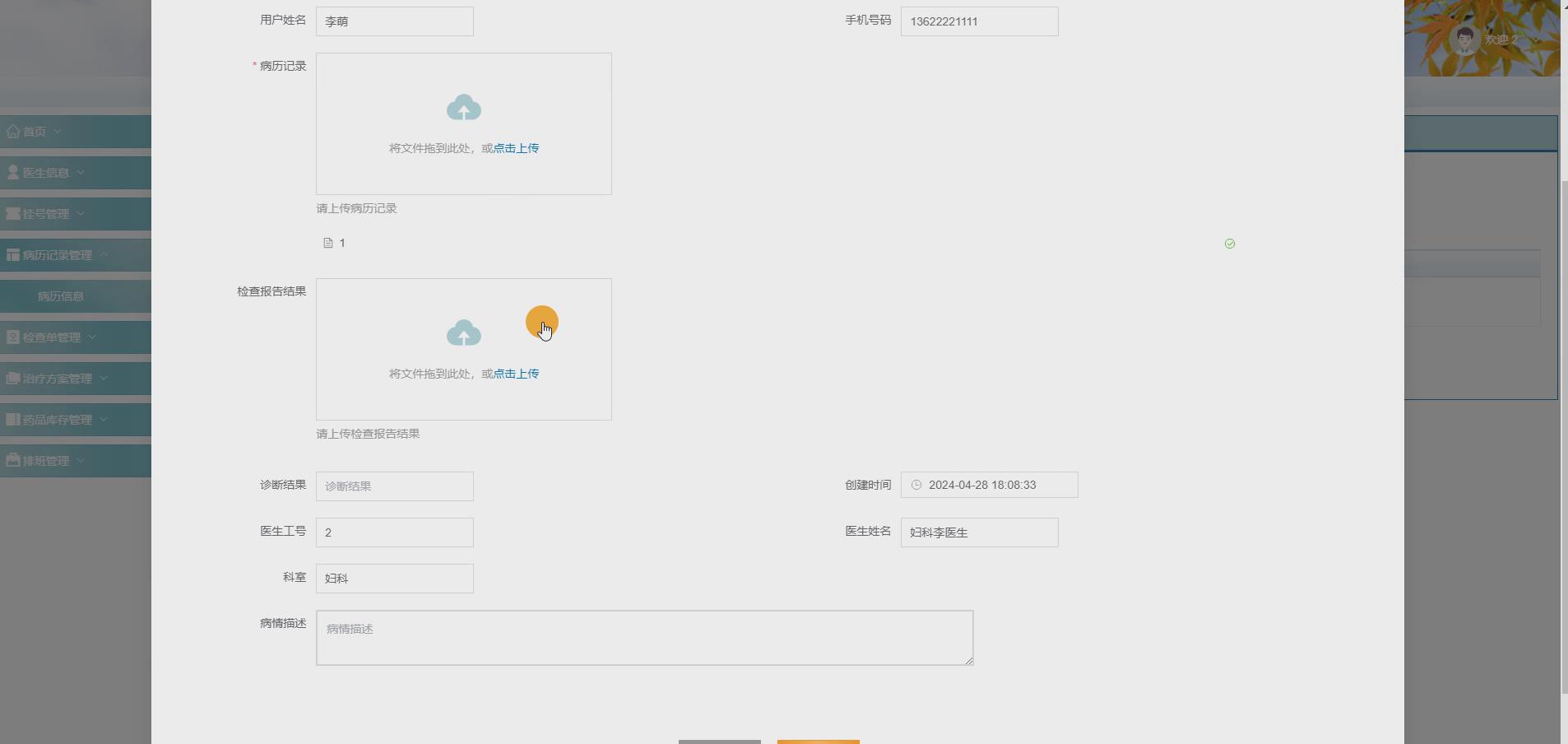The width and height of the screenshot is (1568, 744).
Task: Click the 科室 field containing 妇科
Action: click(395, 579)
